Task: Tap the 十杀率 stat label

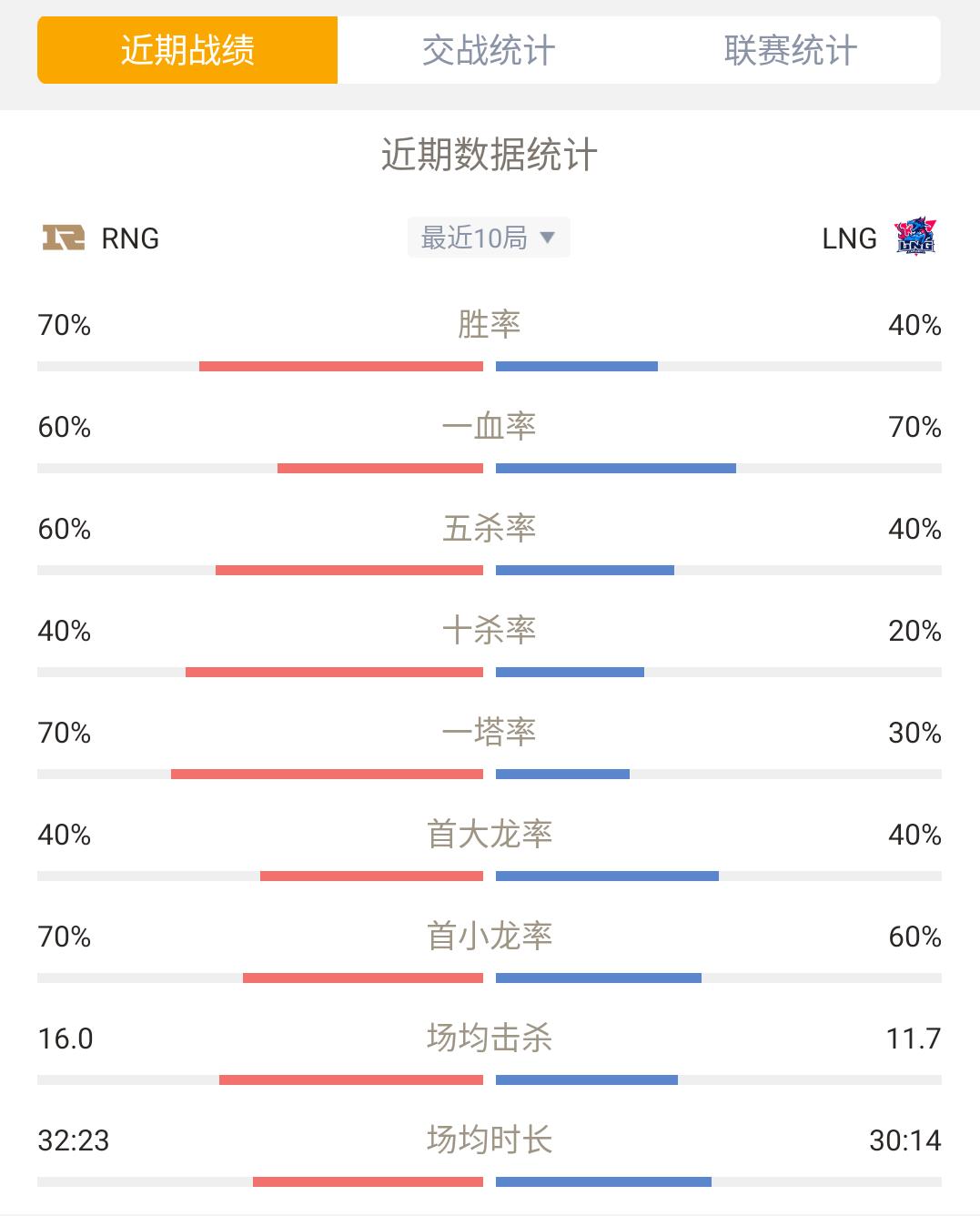Action: (x=490, y=630)
